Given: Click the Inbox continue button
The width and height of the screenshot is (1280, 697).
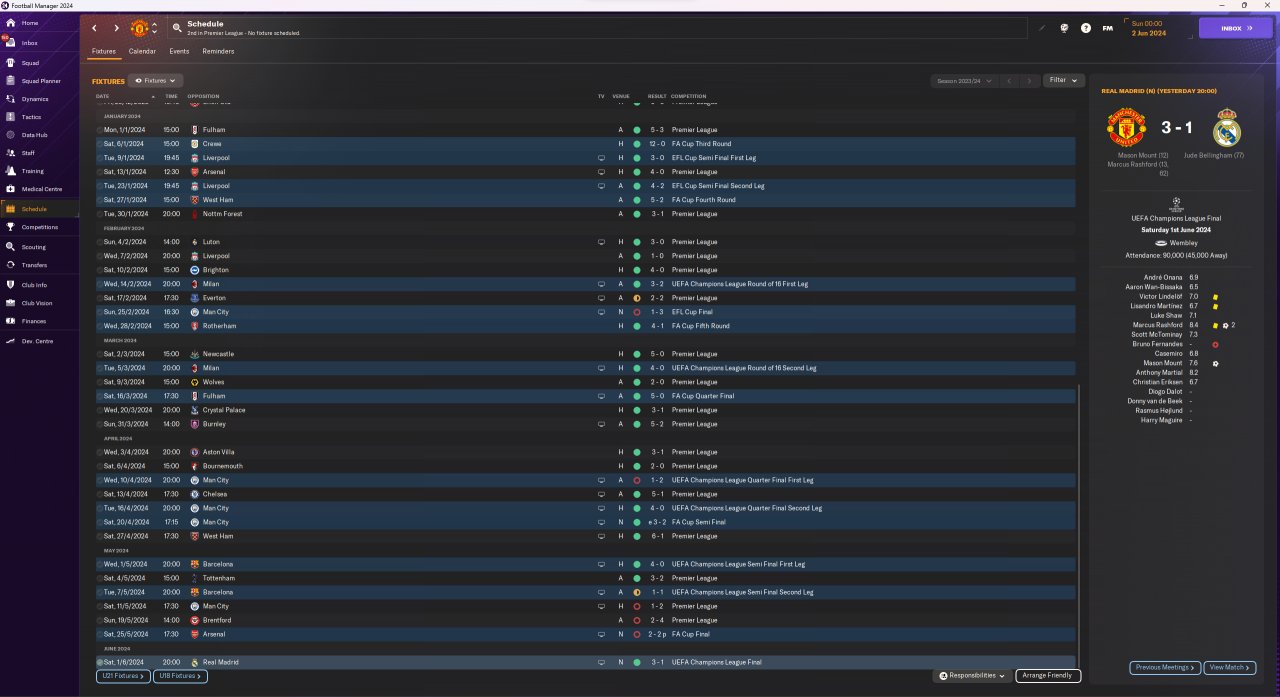Looking at the screenshot, I should pos(1236,28).
